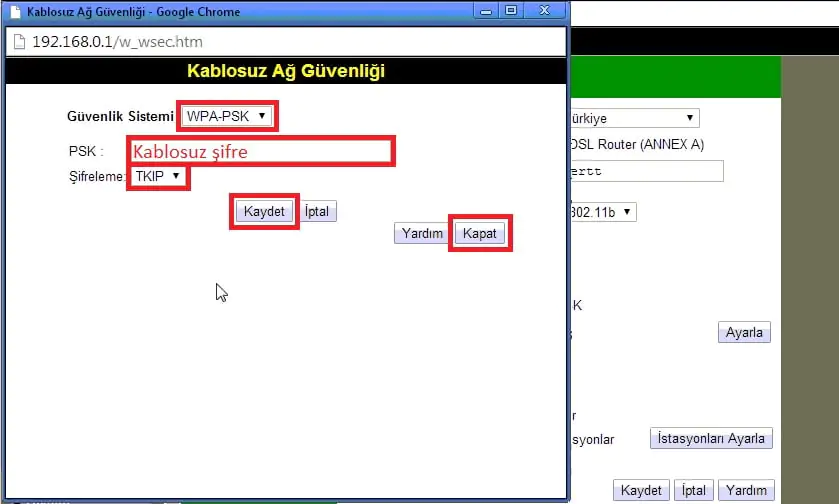Click İptal at bottom of background page
This screenshot has width=839, height=504.
click(x=693, y=490)
